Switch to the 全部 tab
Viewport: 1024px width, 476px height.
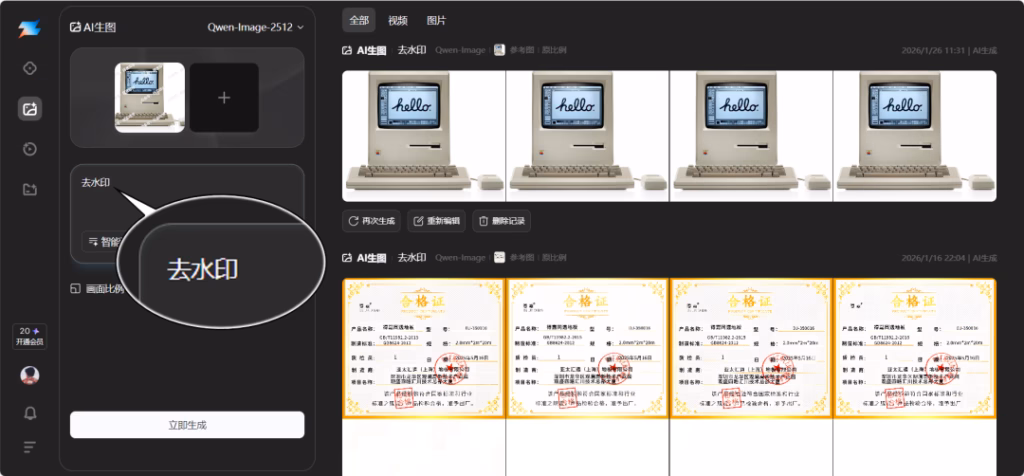[x=357, y=20]
